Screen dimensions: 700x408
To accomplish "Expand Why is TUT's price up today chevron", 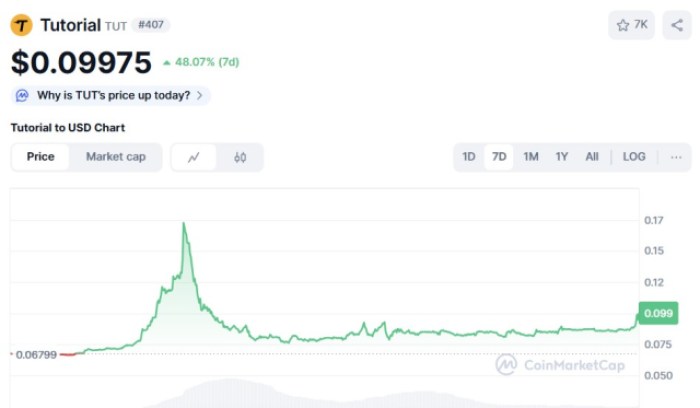I will pyautogui.click(x=200, y=96).
